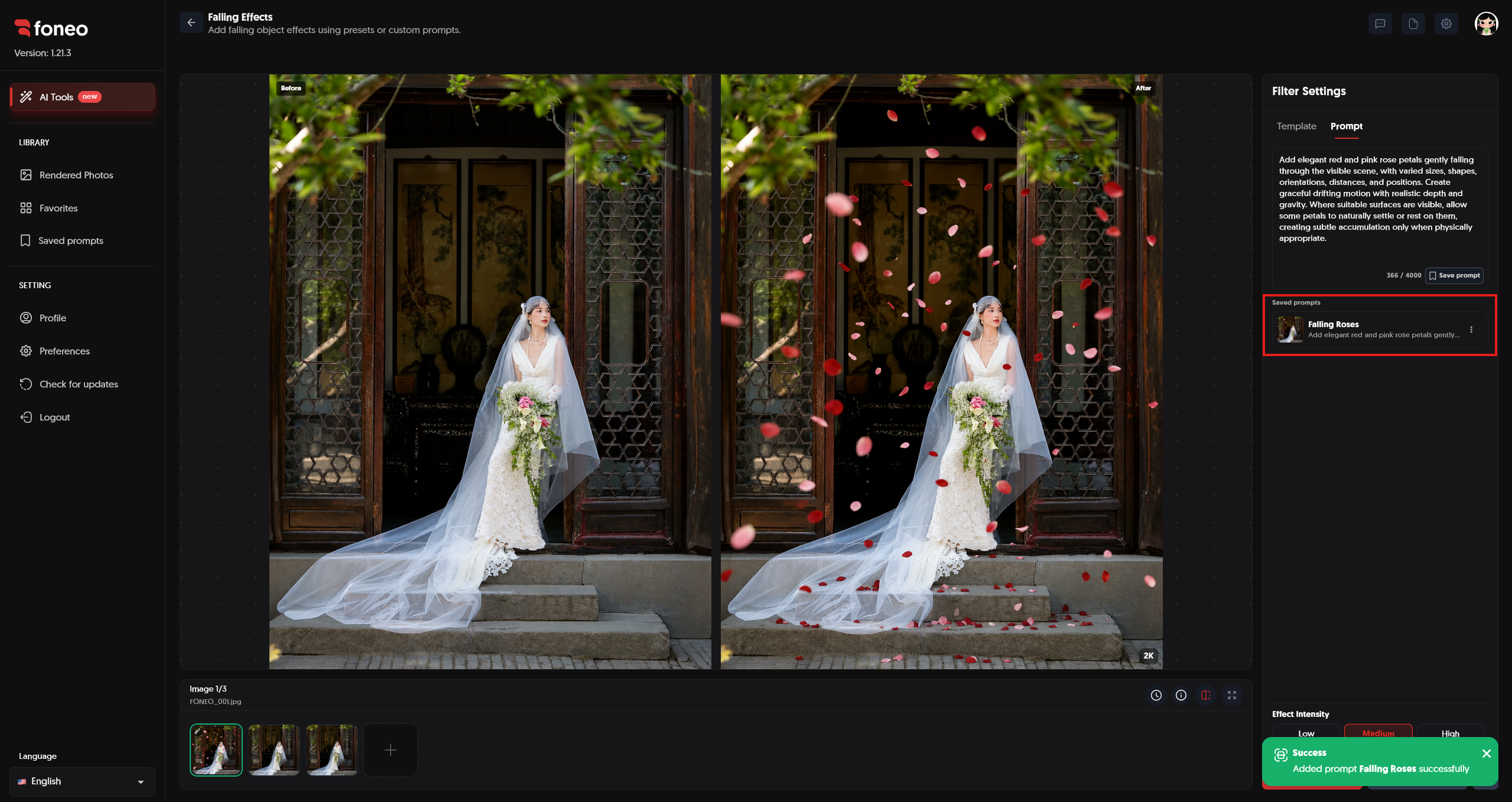Add a new image with plus tile

[x=390, y=749]
